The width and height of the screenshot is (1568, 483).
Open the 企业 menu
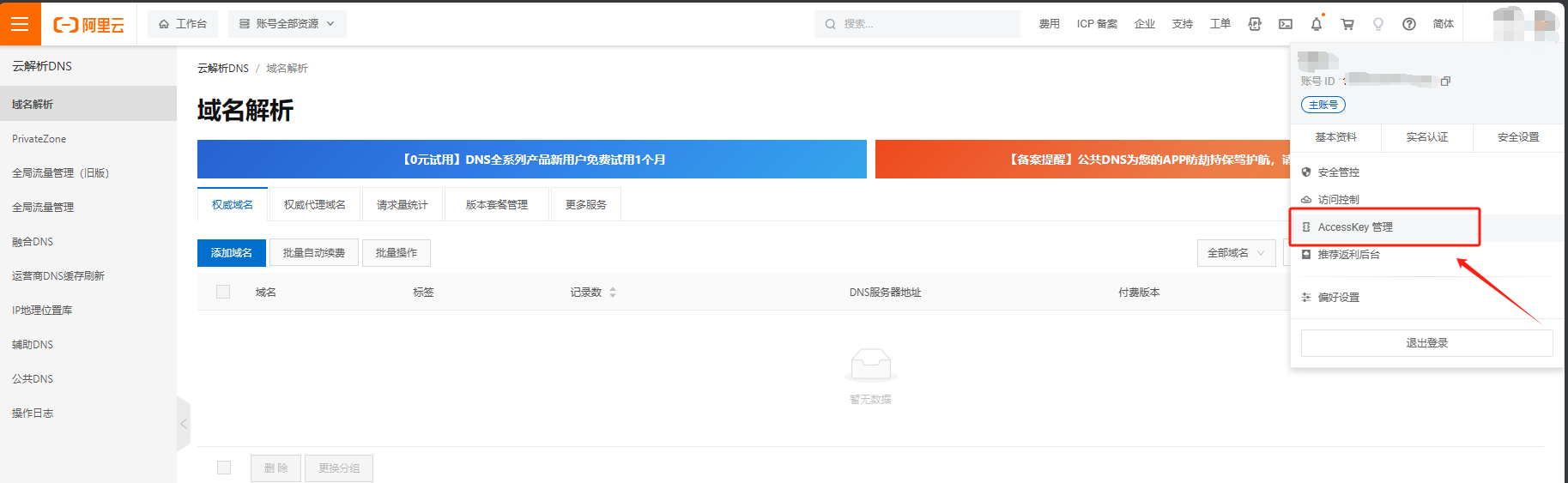[1144, 24]
